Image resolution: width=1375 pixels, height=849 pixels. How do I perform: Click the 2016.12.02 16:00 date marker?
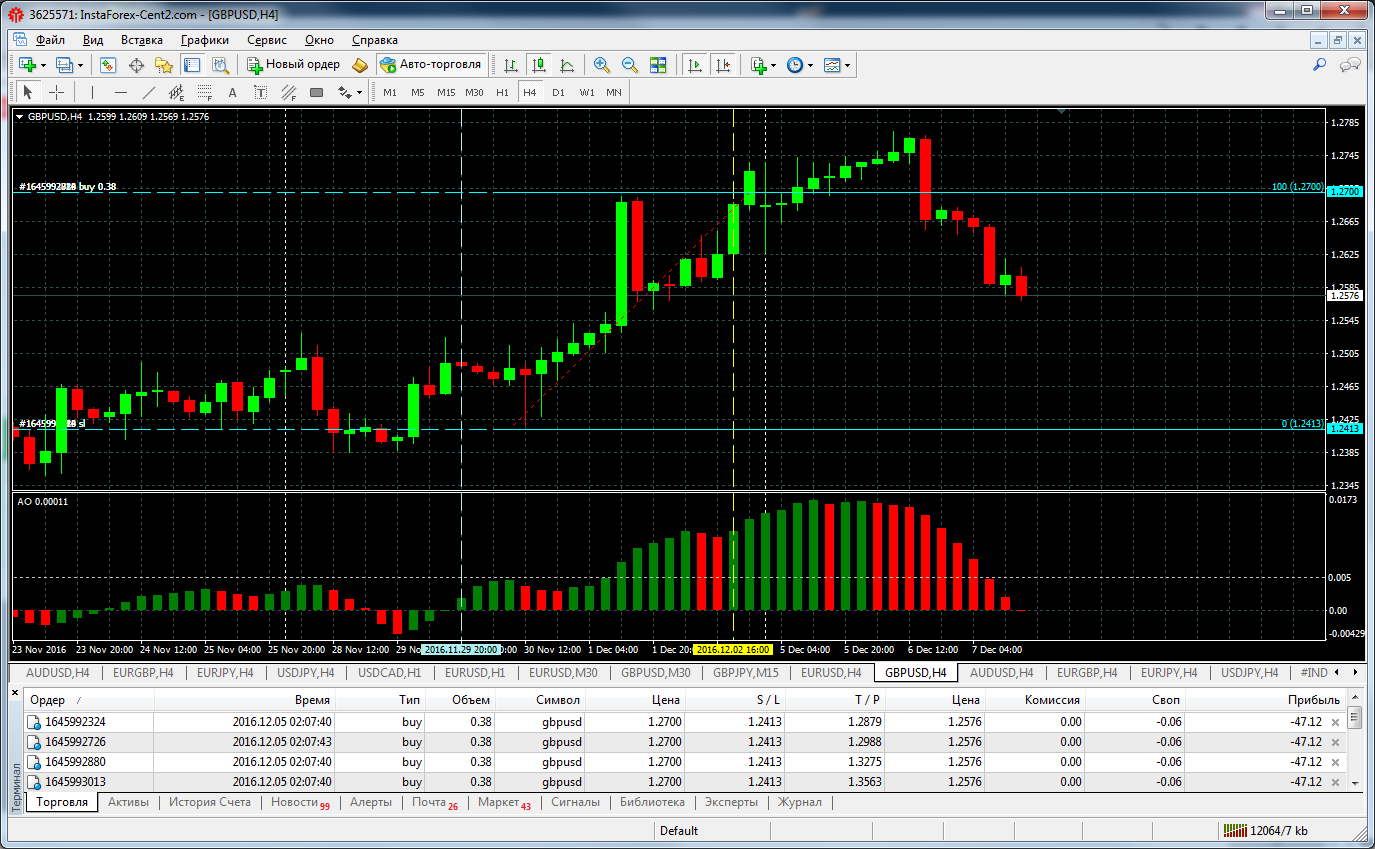[732, 649]
